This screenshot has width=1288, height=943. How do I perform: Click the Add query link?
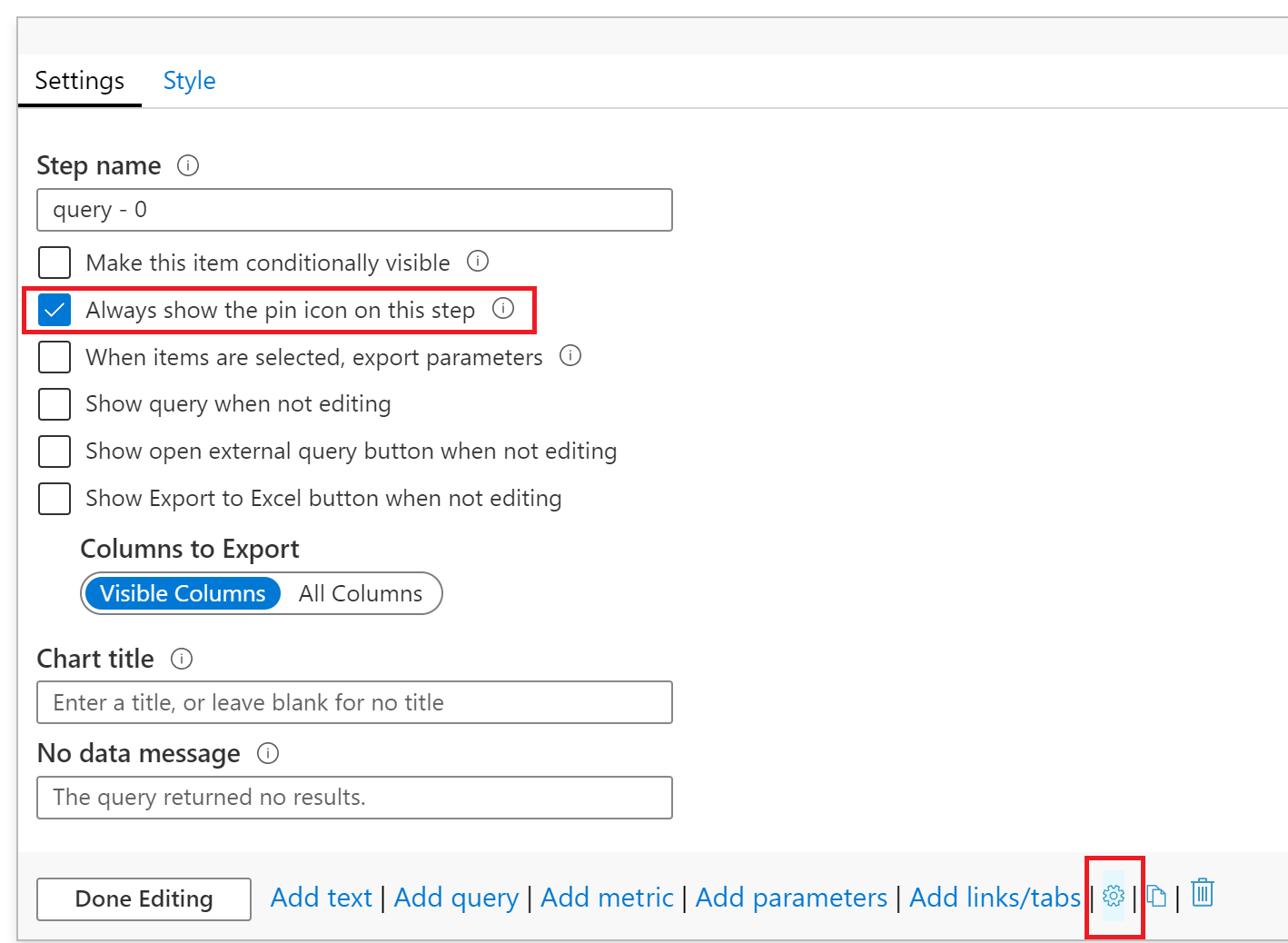[x=456, y=898]
